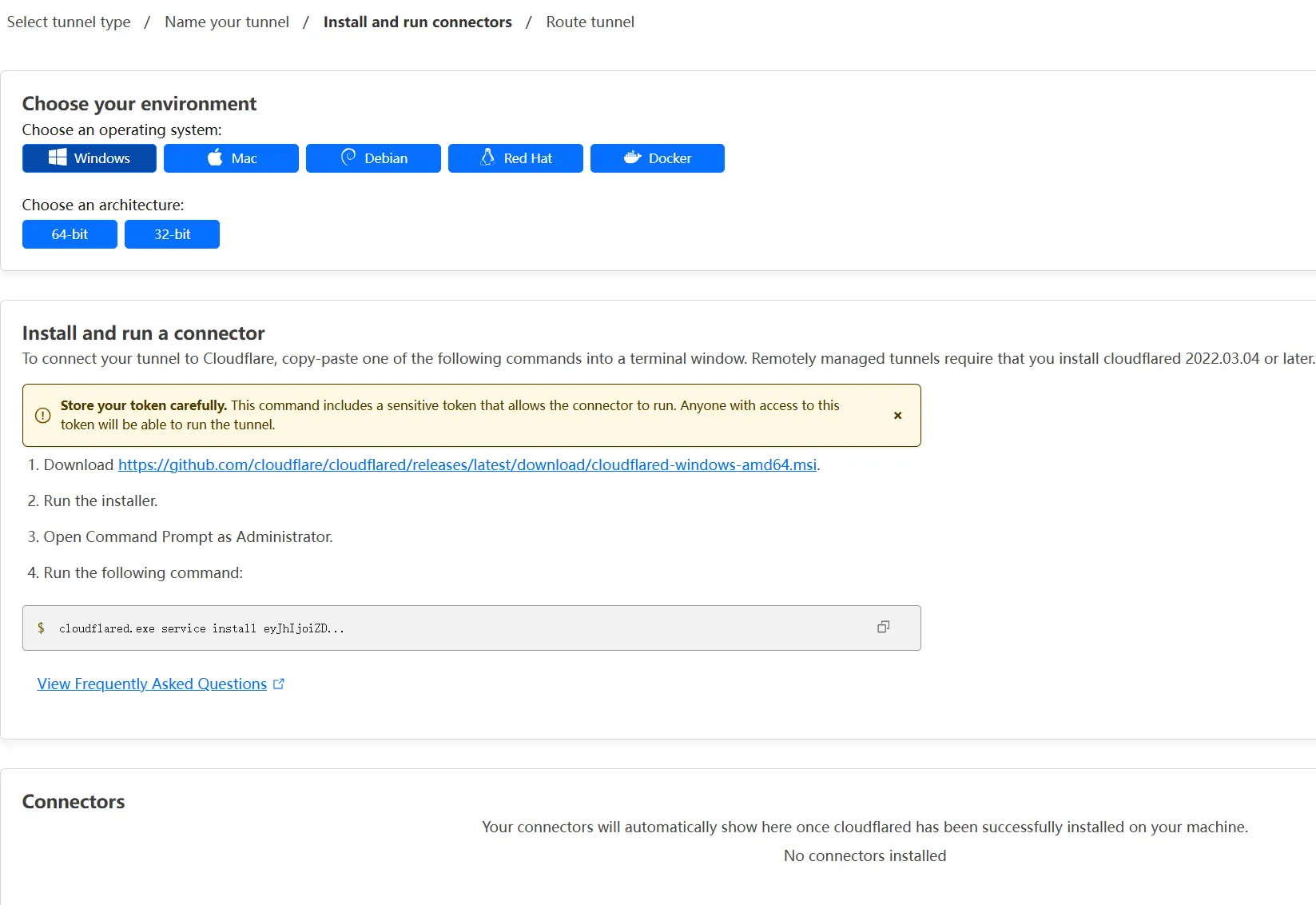Open View Frequently Asked Questions link

click(x=152, y=684)
